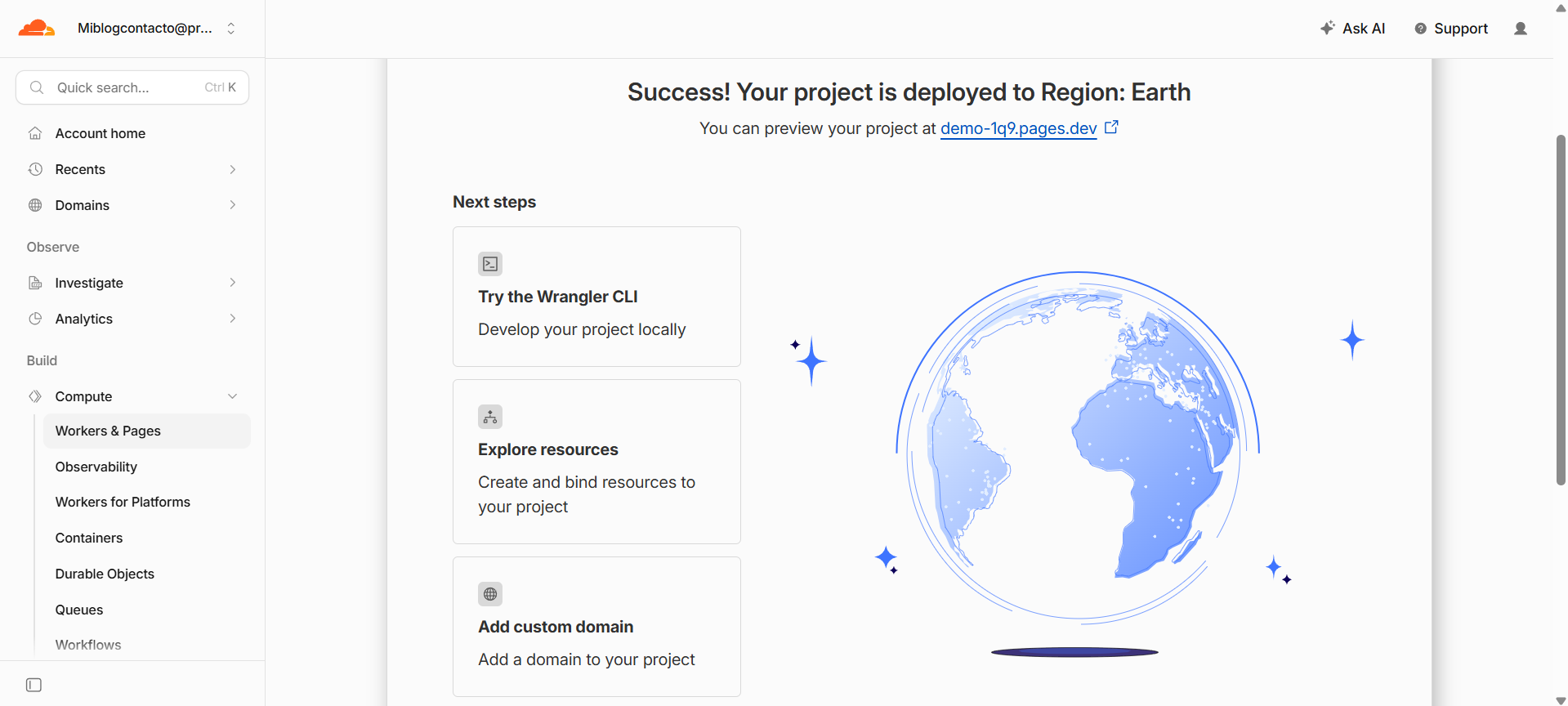Click the Success deployment heading text
1568x706 pixels.
click(909, 92)
